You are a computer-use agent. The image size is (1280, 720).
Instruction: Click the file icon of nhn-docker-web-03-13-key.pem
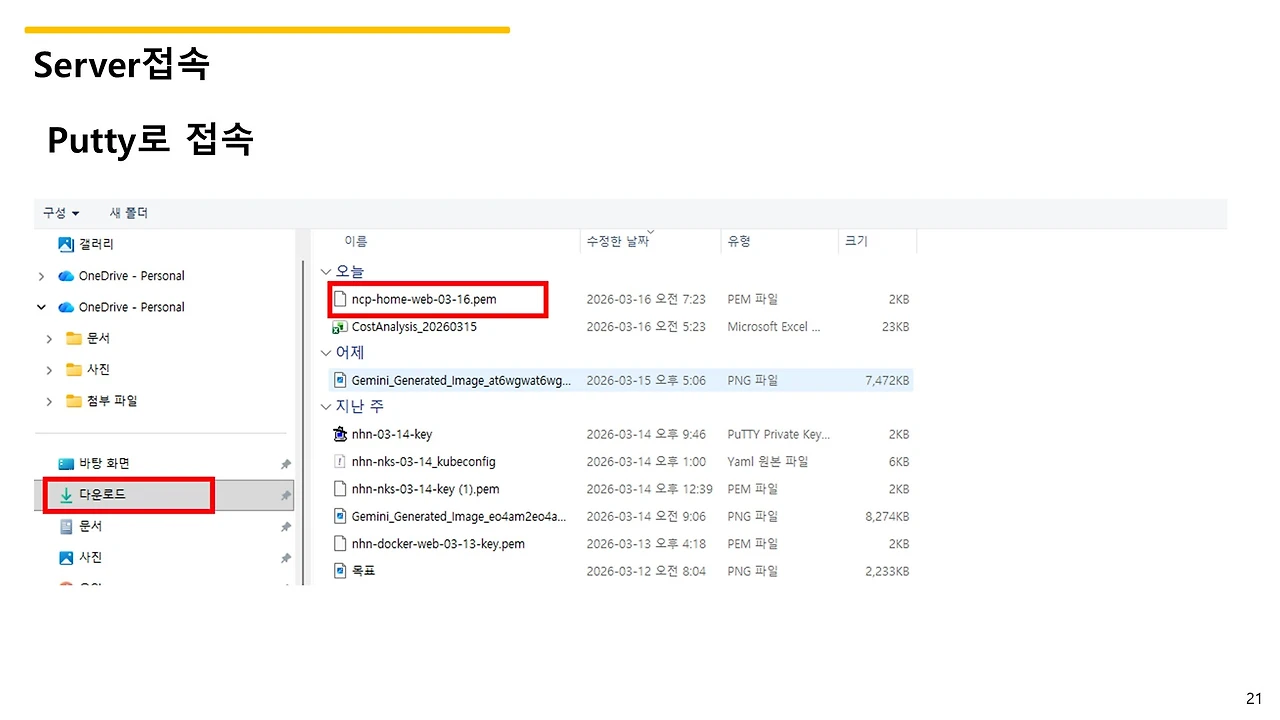point(340,543)
